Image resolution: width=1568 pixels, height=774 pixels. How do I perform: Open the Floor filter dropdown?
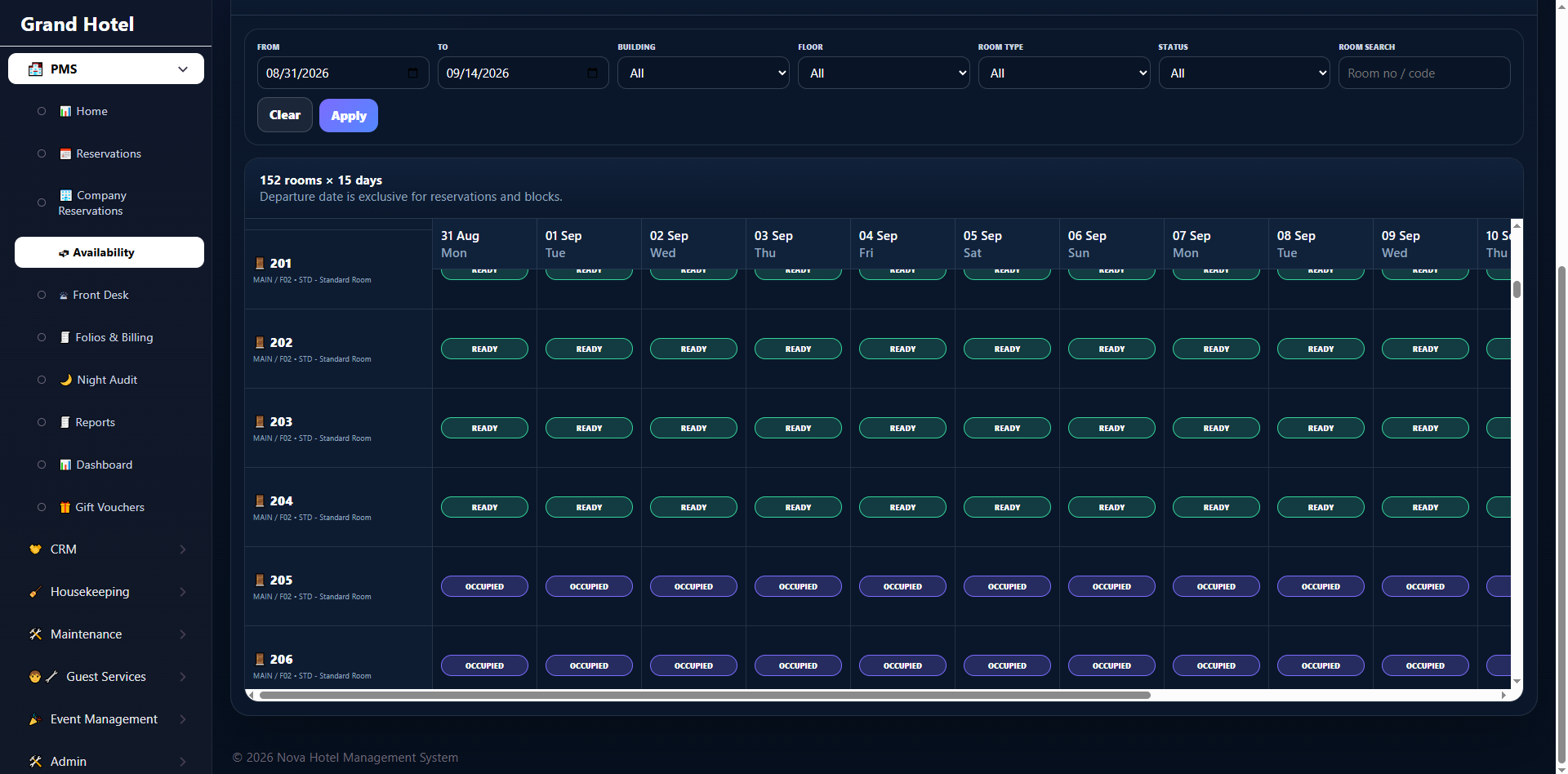coord(884,73)
